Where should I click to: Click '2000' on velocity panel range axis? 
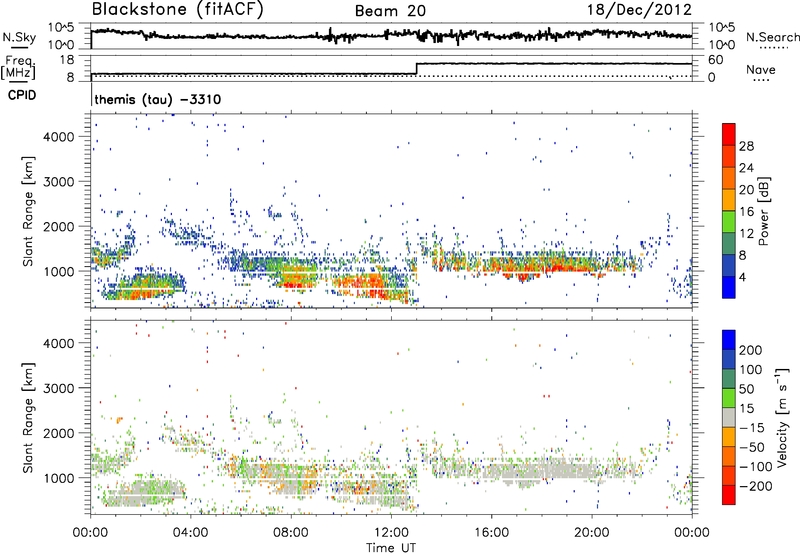tap(58, 433)
